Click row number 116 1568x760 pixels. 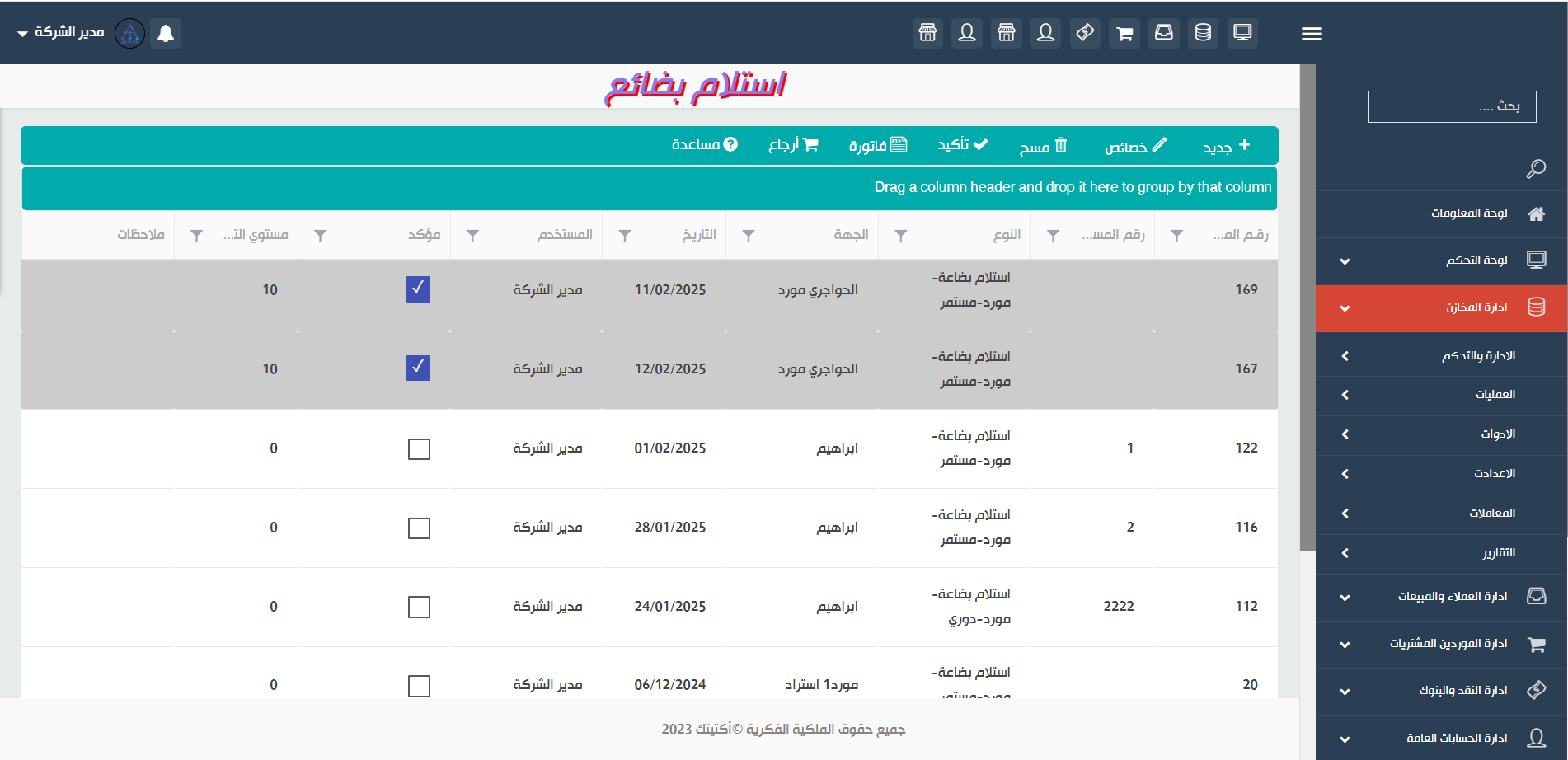[x=1246, y=528]
